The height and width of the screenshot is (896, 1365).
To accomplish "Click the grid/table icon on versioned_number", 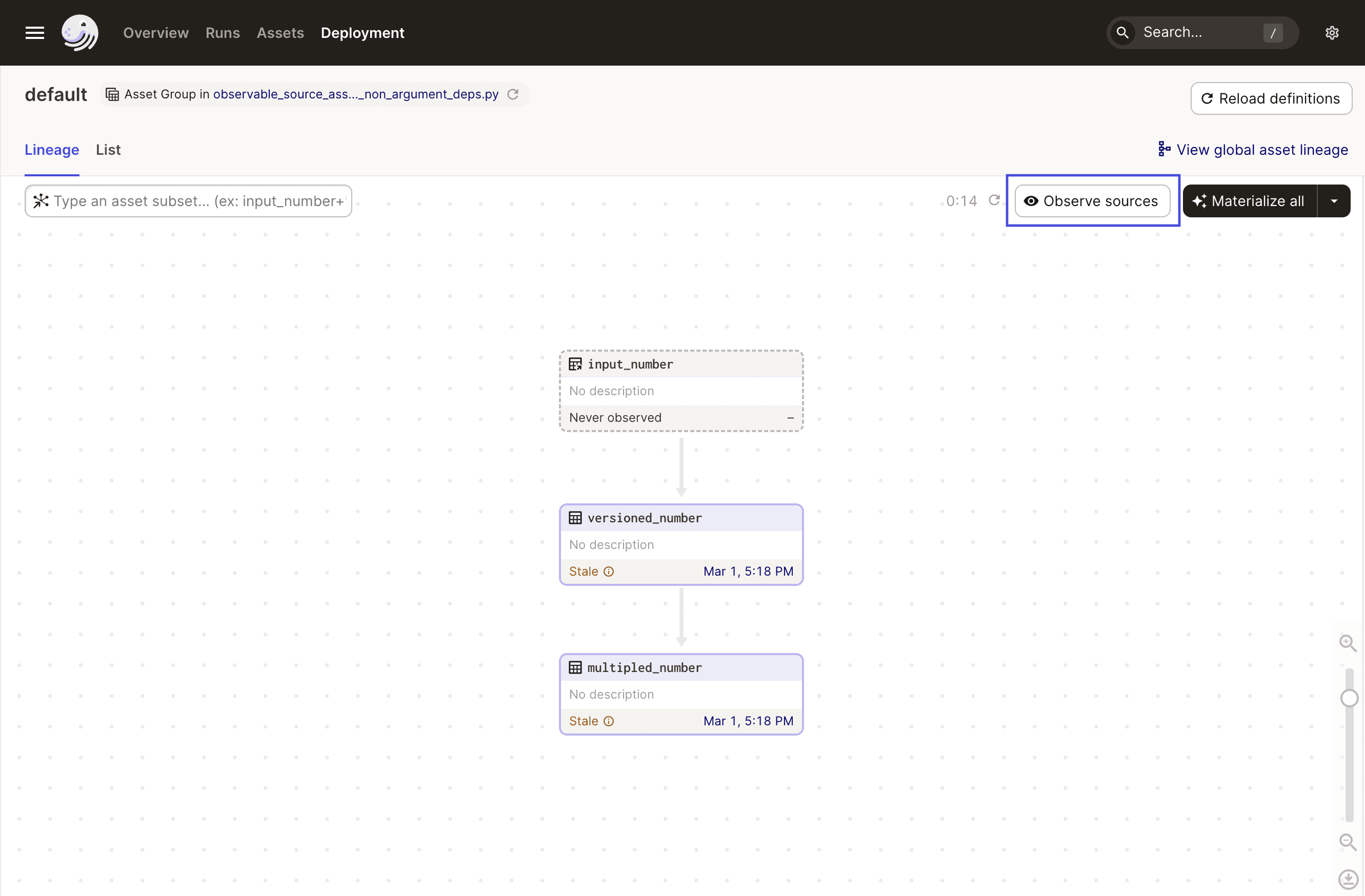I will [x=575, y=517].
